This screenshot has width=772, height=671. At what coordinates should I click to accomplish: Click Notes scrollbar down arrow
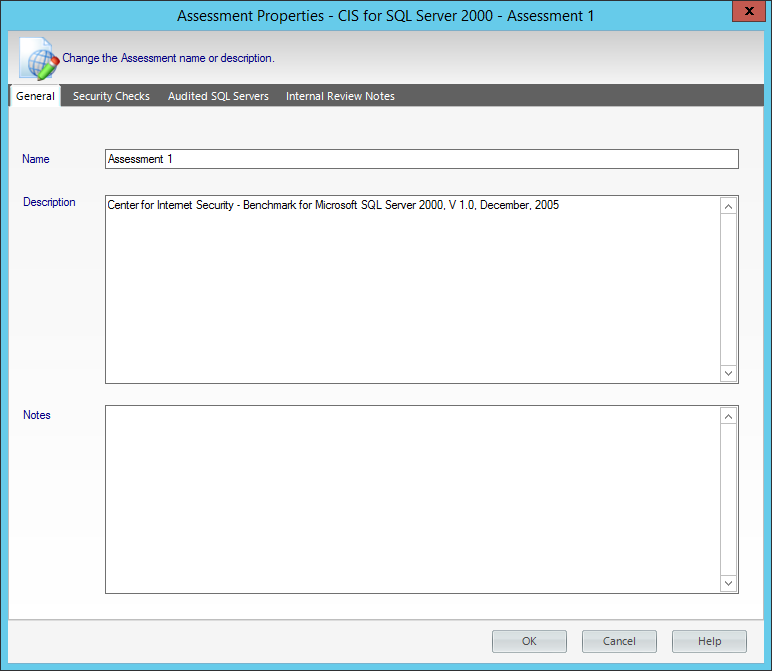[x=728, y=583]
